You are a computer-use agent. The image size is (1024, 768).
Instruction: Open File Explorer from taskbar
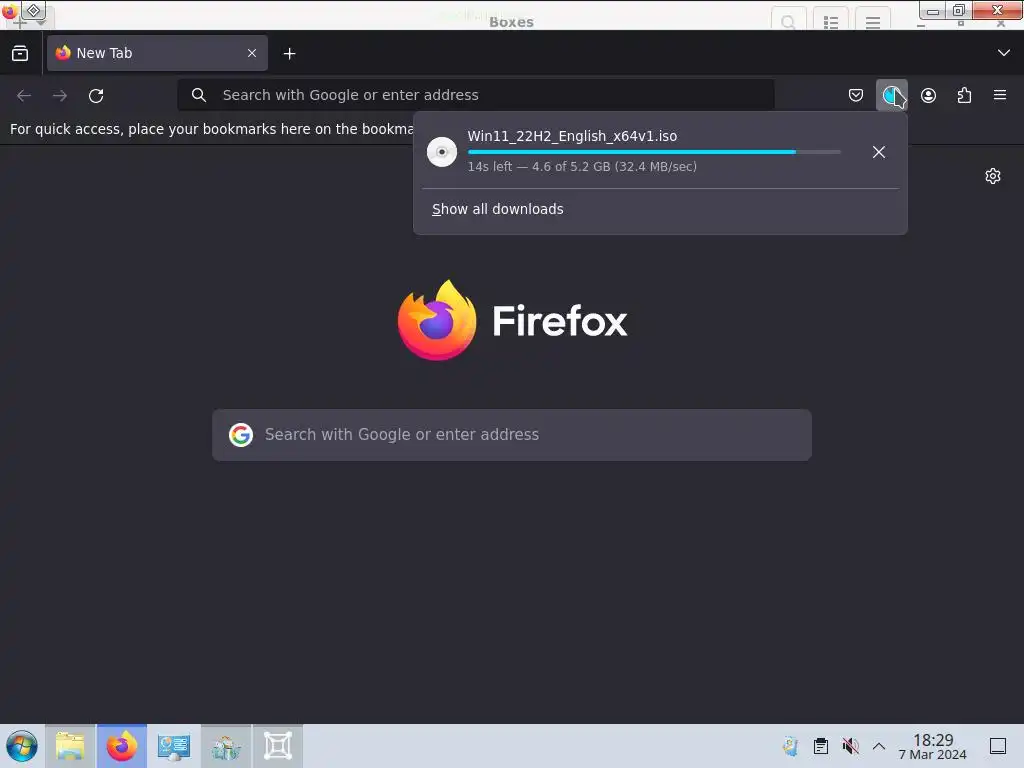coord(70,746)
